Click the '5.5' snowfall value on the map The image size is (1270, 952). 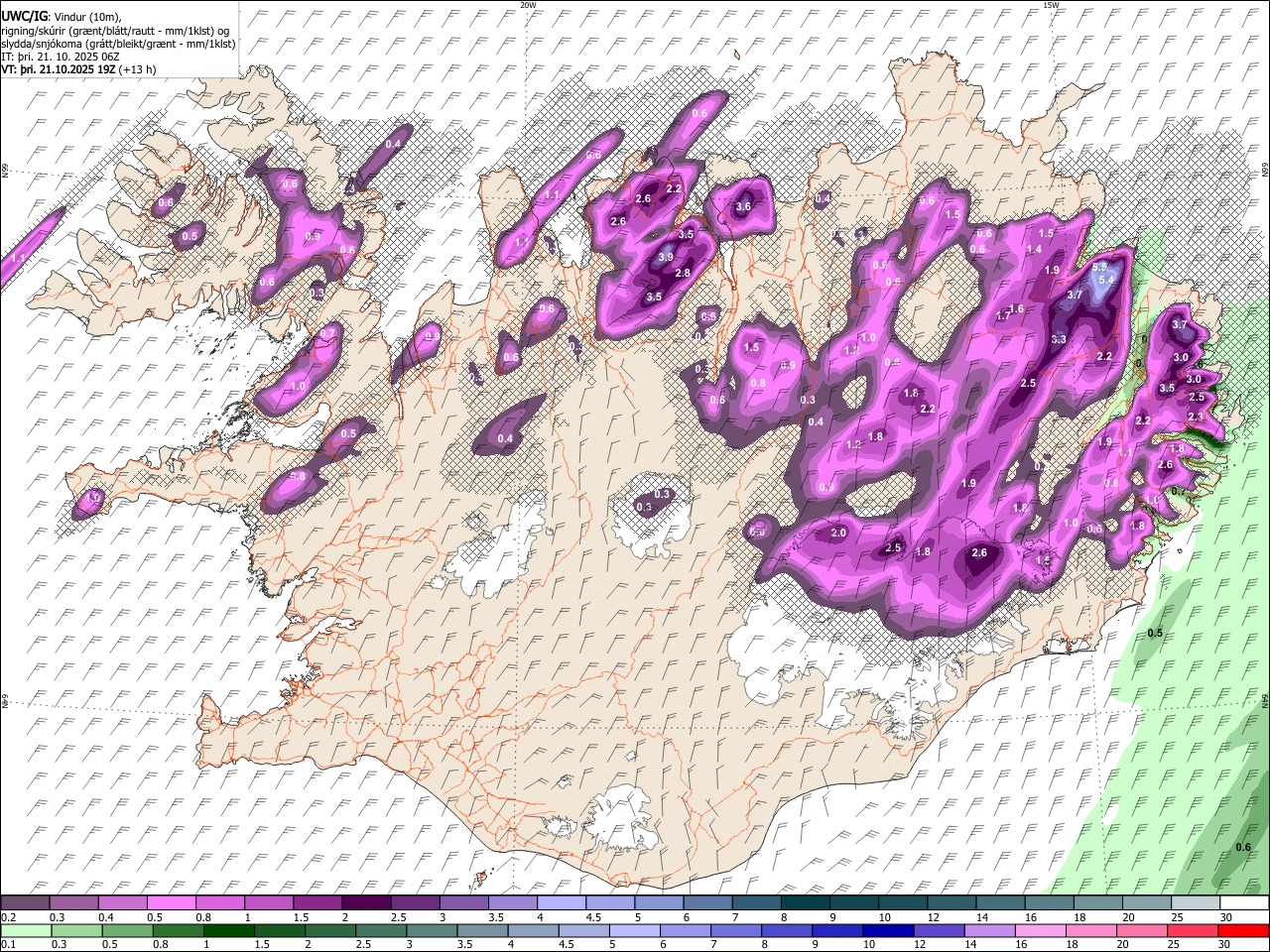tap(1099, 267)
